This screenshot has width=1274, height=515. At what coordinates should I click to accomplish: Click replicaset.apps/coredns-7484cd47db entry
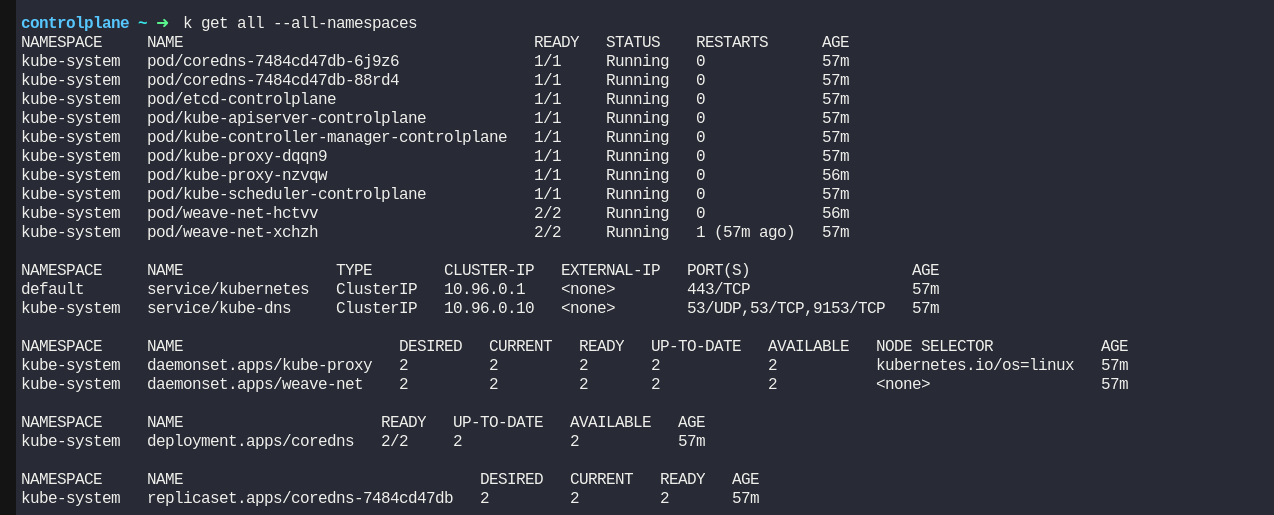pos(300,498)
